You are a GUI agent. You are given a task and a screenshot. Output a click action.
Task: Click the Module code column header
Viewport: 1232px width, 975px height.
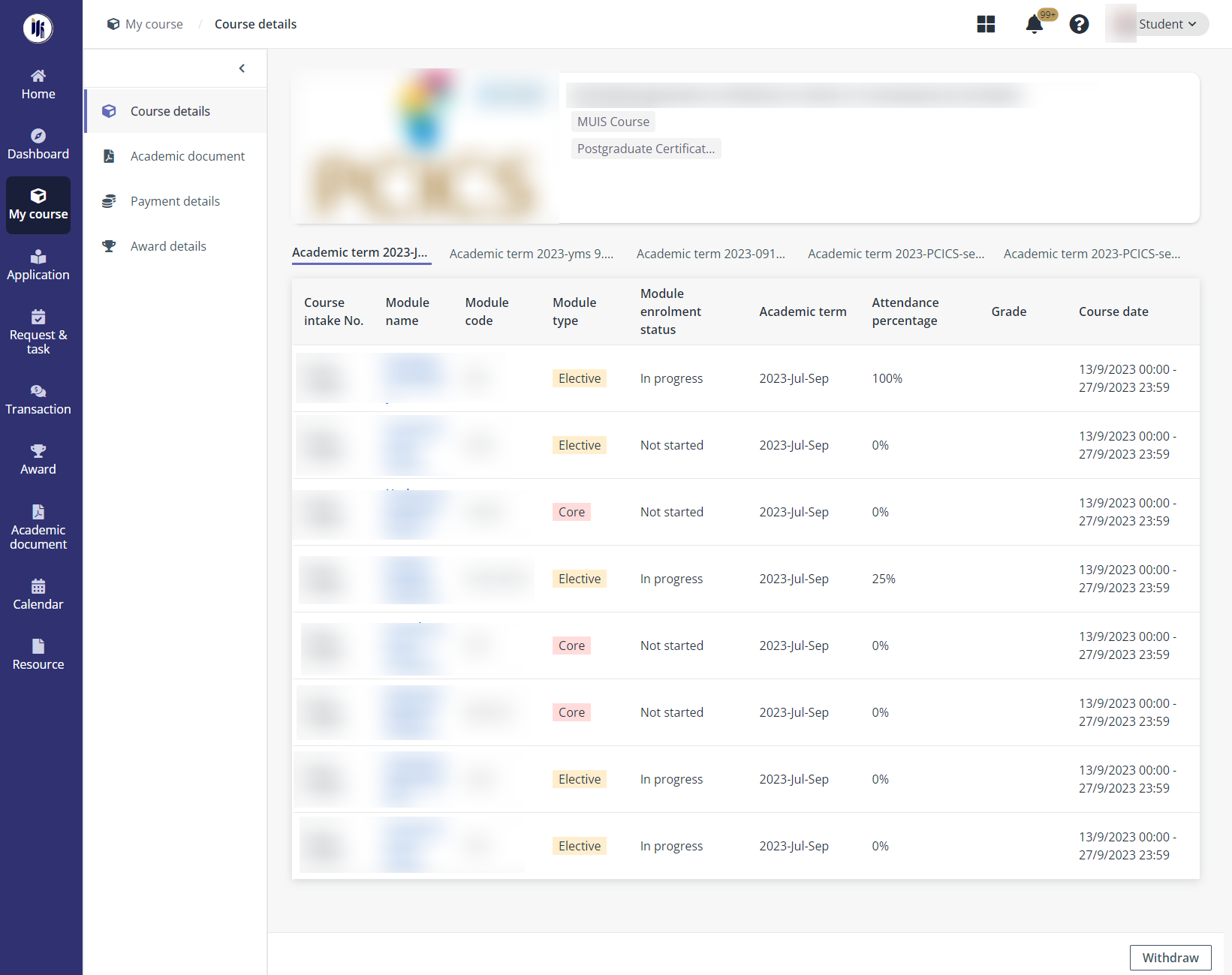(487, 311)
